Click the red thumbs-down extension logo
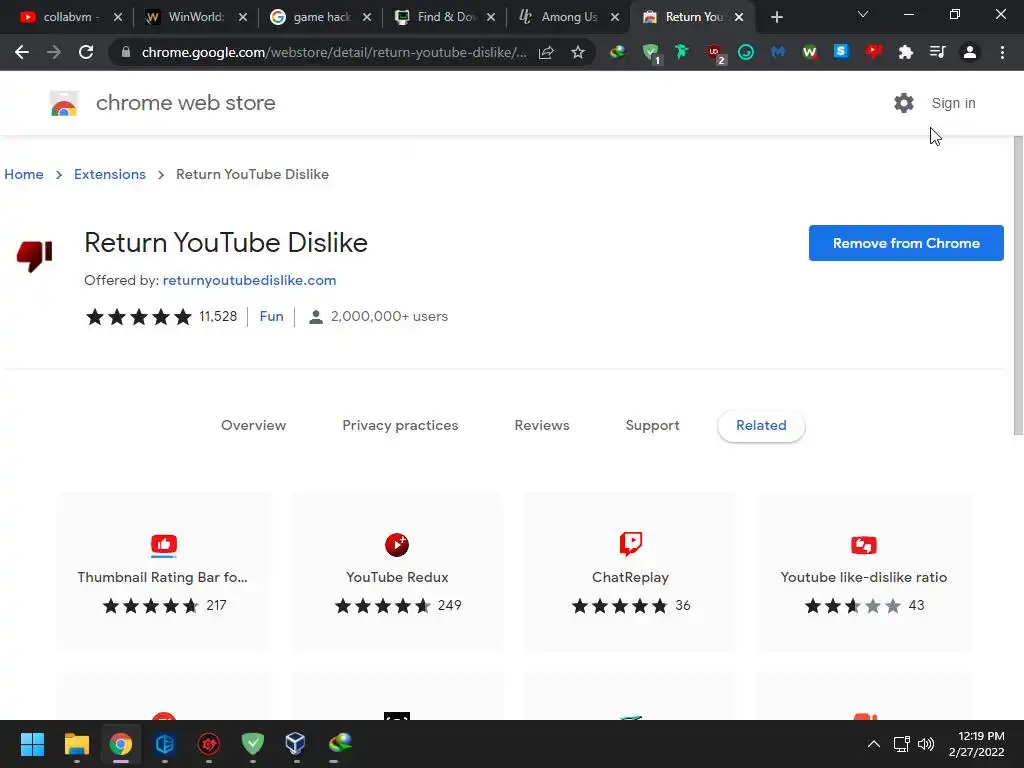Image resolution: width=1024 pixels, height=768 pixels. 35,255
